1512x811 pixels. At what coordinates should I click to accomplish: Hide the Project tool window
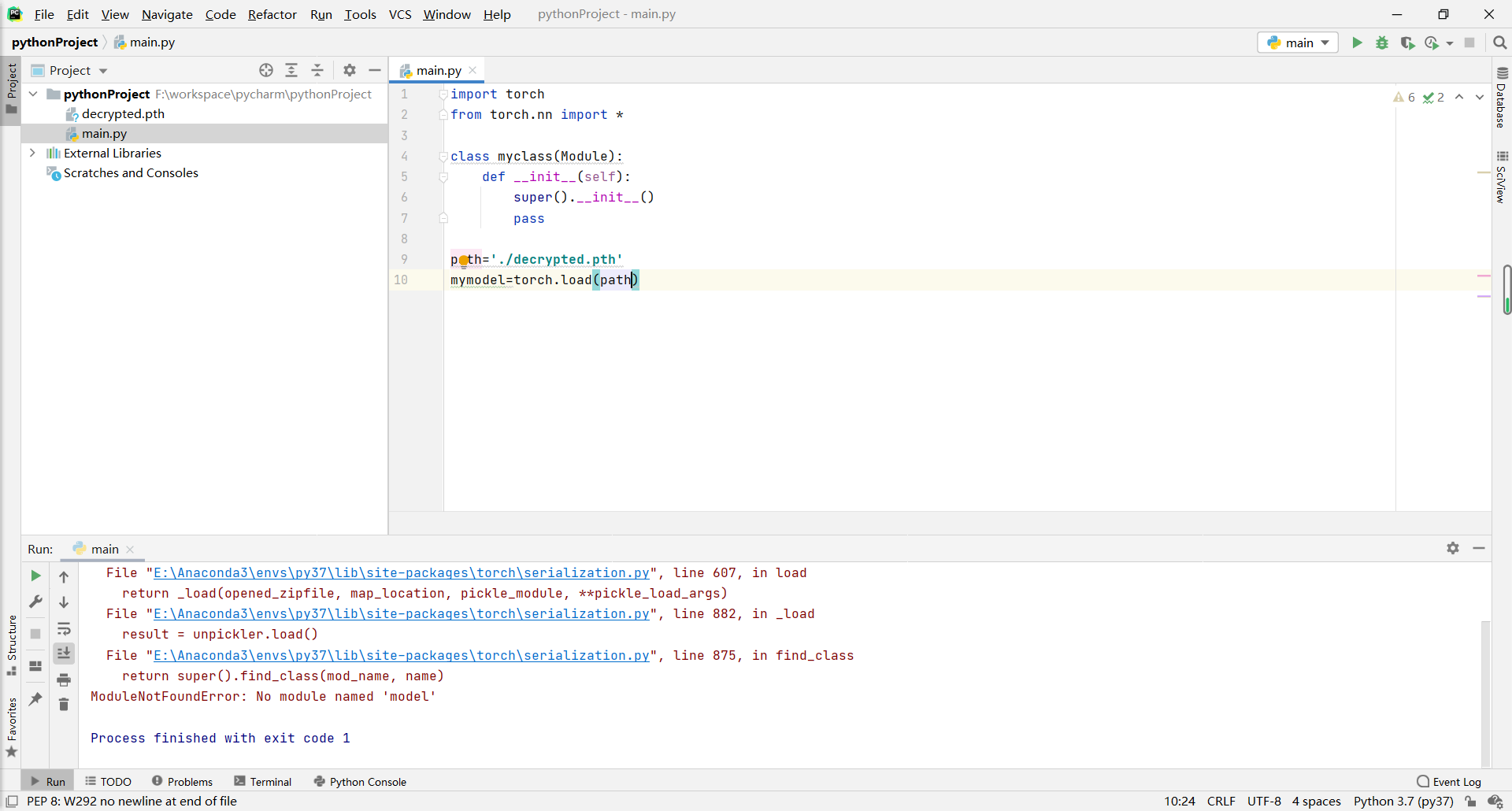tap(375, 70)
